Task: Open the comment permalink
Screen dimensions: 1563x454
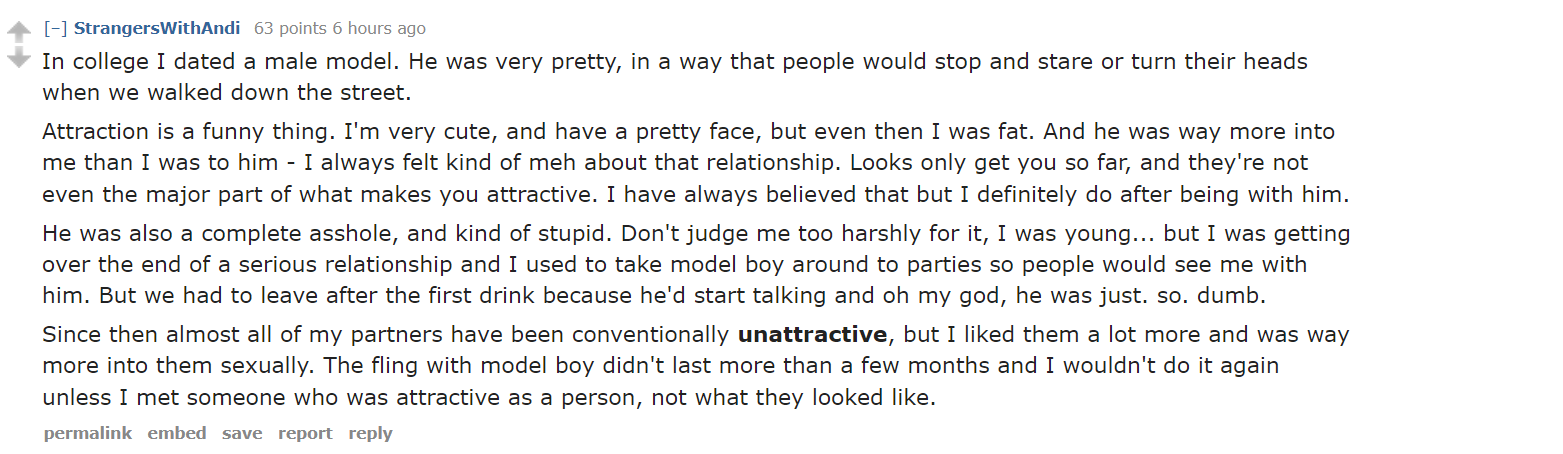Action: (87, 433)
